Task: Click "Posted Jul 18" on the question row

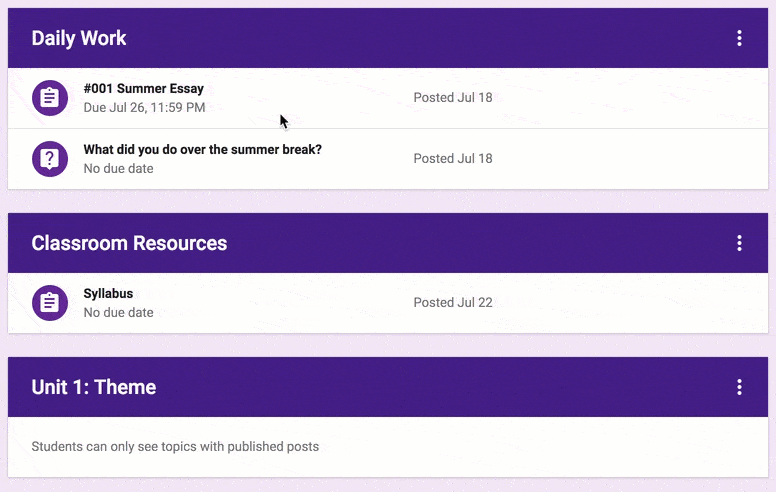Action: coord(453,158)
